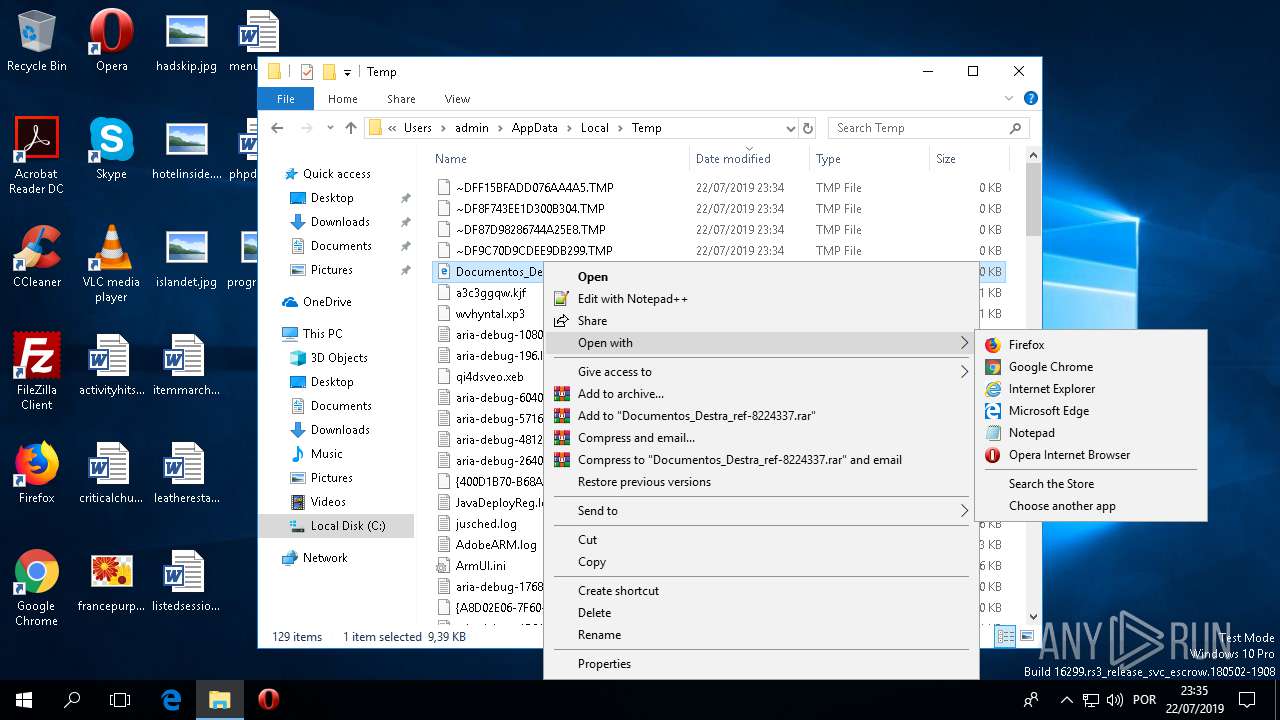Screen dimensions: 1280x720
Task: Select hadskip.jpg desktop image file
Action: 187,41
